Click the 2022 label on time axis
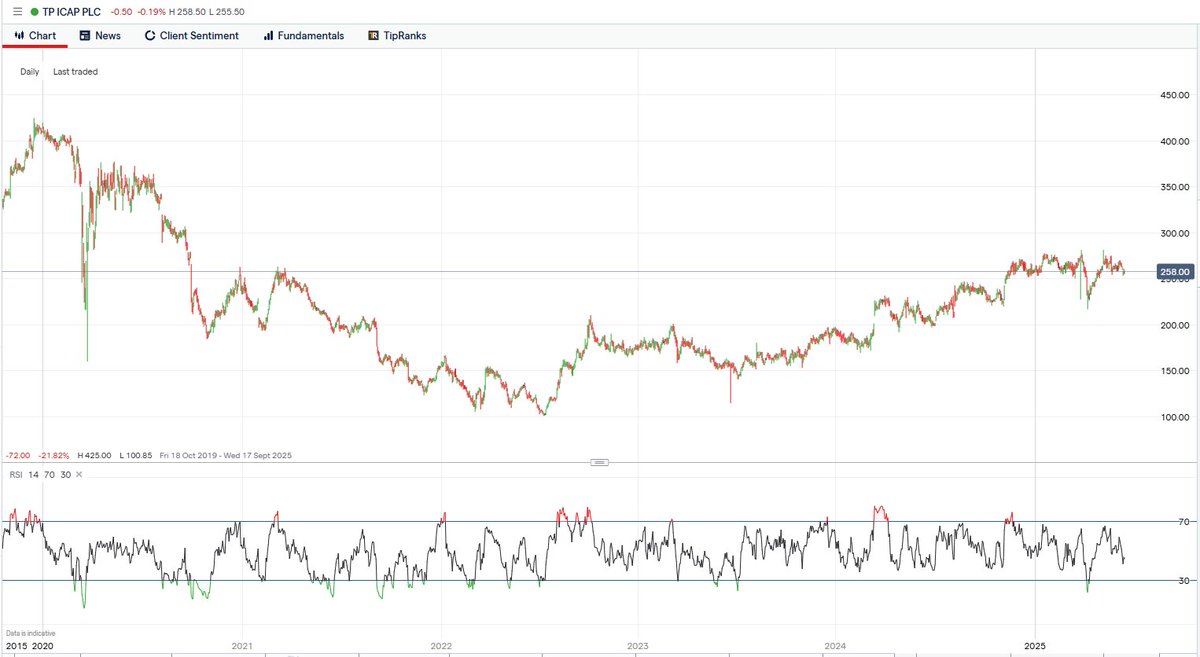The width and height of the screenshot is (1200, 657). (x=440, y=647)
